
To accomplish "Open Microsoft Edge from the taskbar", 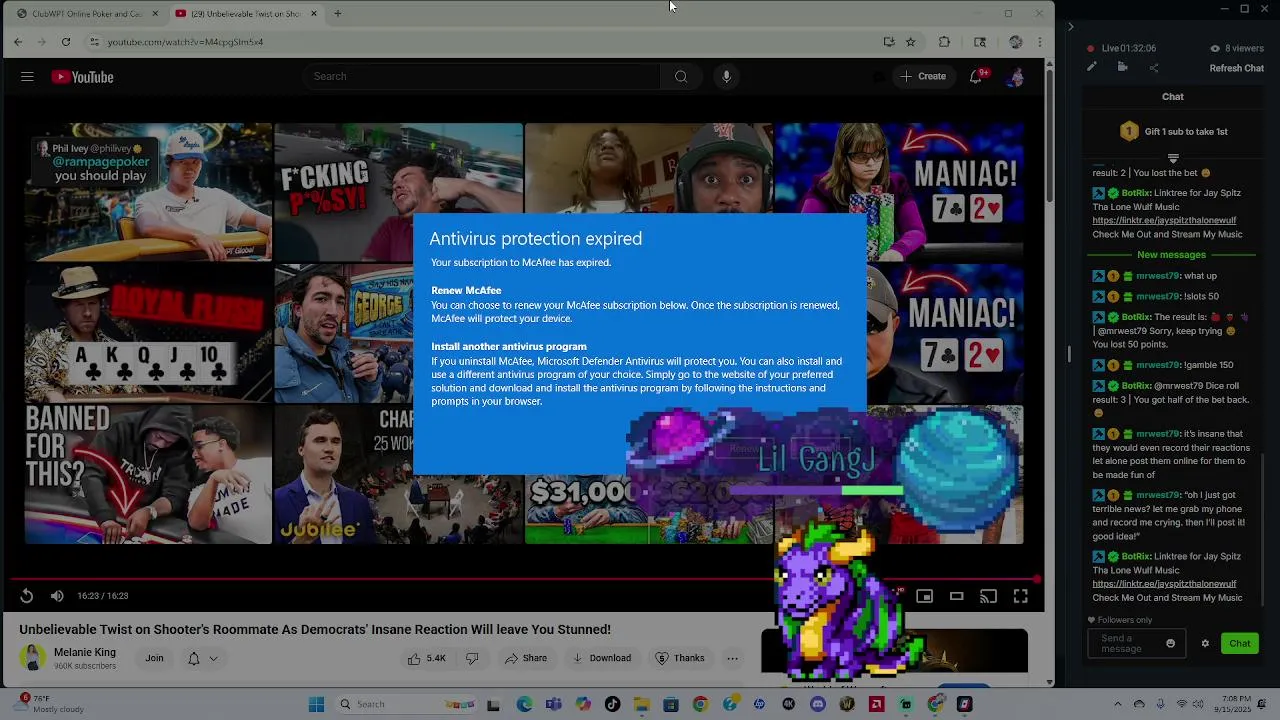I will pyautogui.click(x=525, y=705).
